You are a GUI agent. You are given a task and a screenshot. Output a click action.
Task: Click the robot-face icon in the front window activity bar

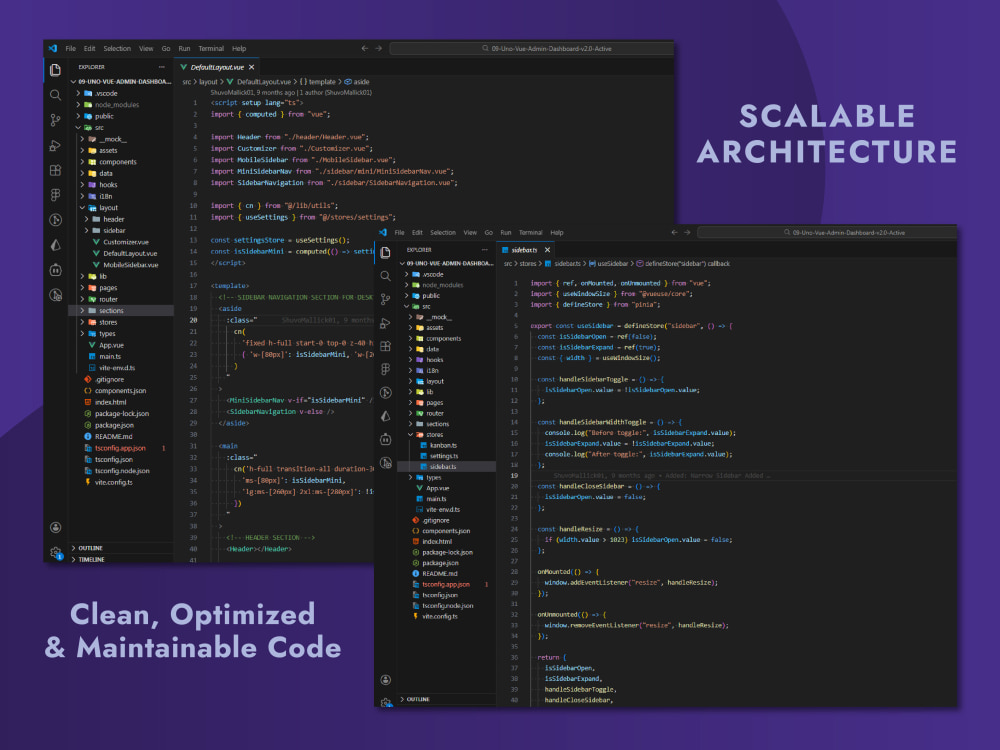[x=385, y=439]
